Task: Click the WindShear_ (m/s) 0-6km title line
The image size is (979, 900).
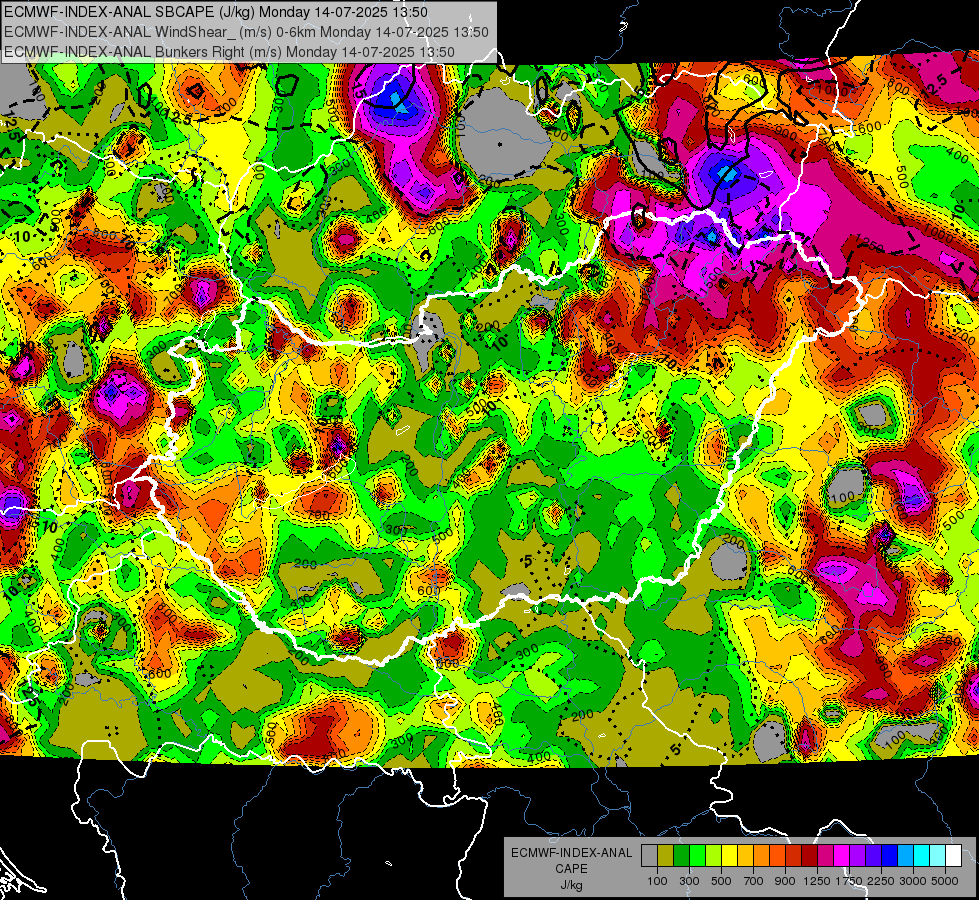Action: pyautogui.click(x=247, y=32)
